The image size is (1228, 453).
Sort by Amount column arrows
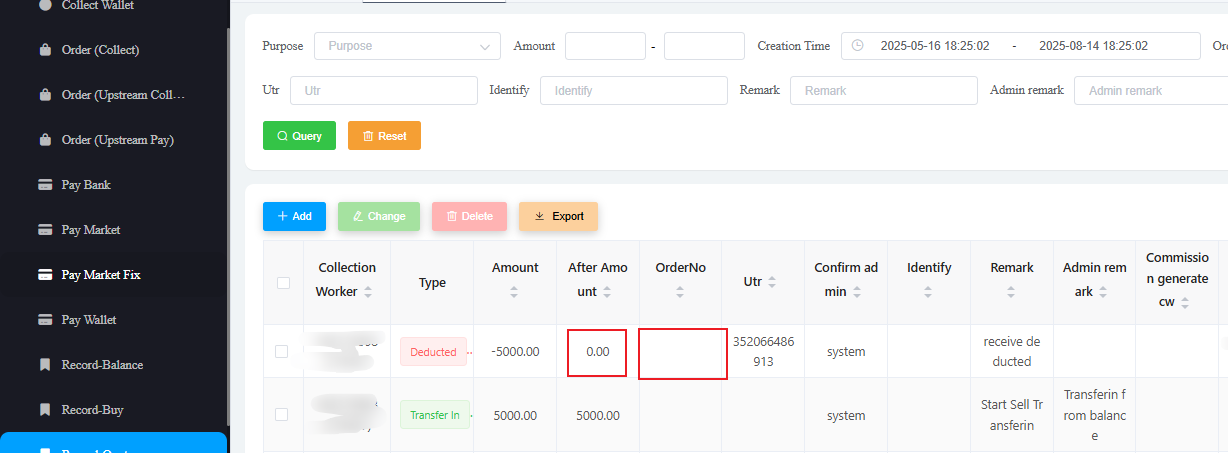(514, 292)
